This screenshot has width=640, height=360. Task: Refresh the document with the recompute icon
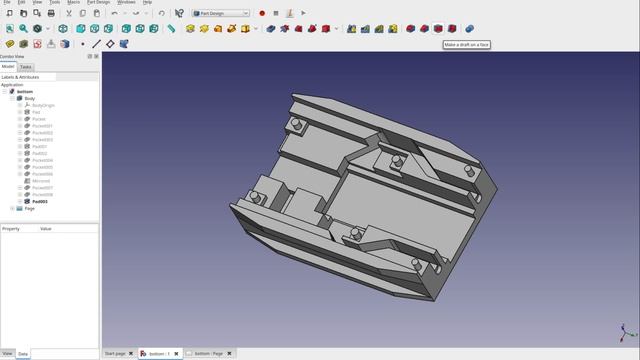coord(162,13)
